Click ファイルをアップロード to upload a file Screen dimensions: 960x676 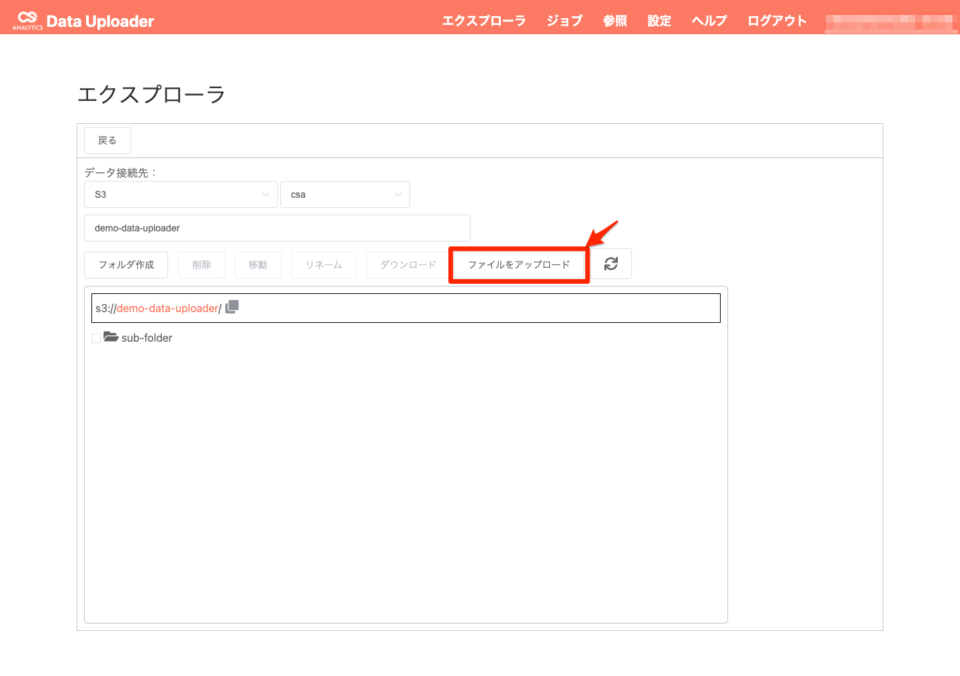coord(518,263)
